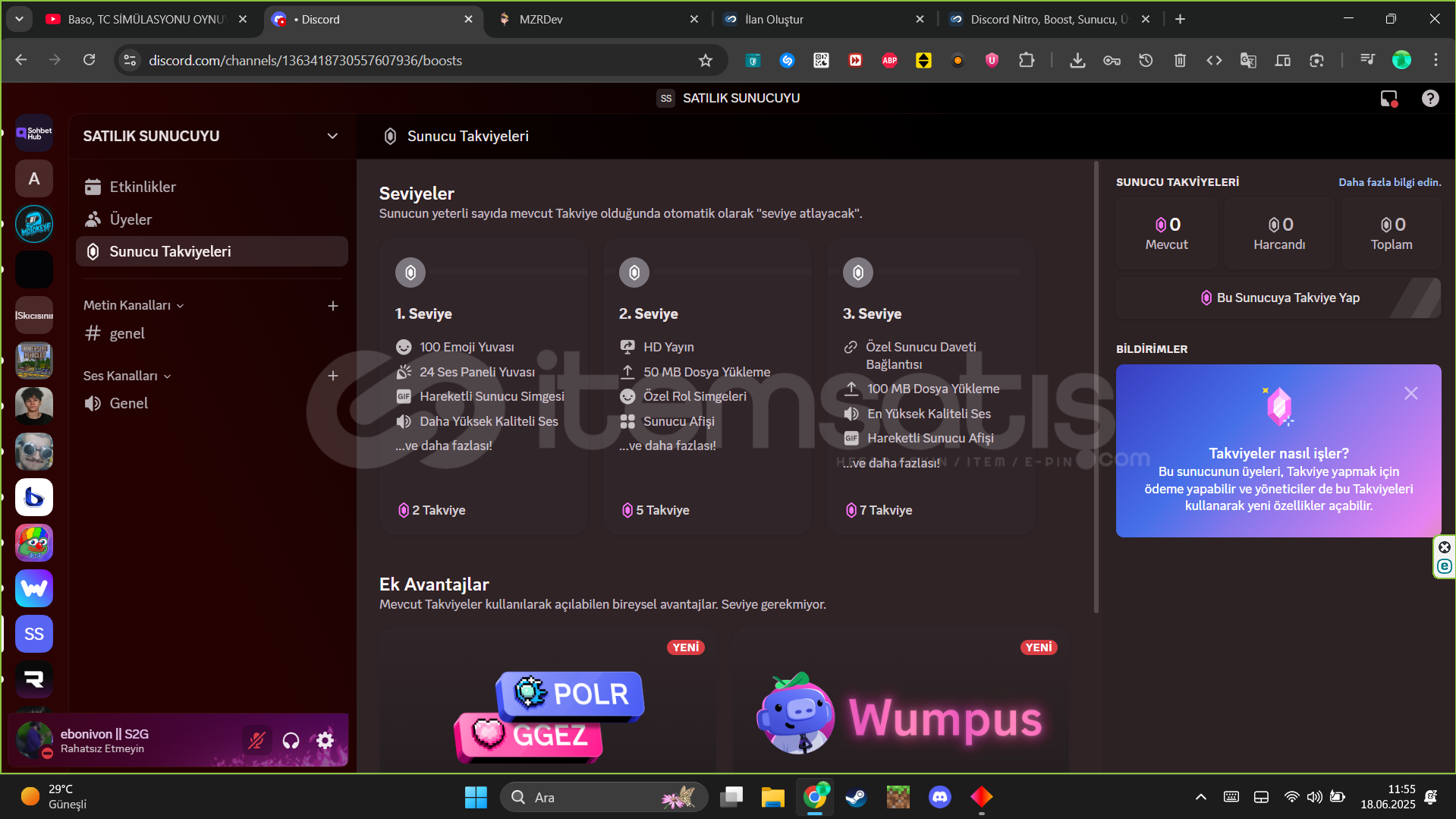Switch to the İlan Oluştur tab
Image resolution: width=1456 pixels, height=819 pixels.
pos(823,19)
